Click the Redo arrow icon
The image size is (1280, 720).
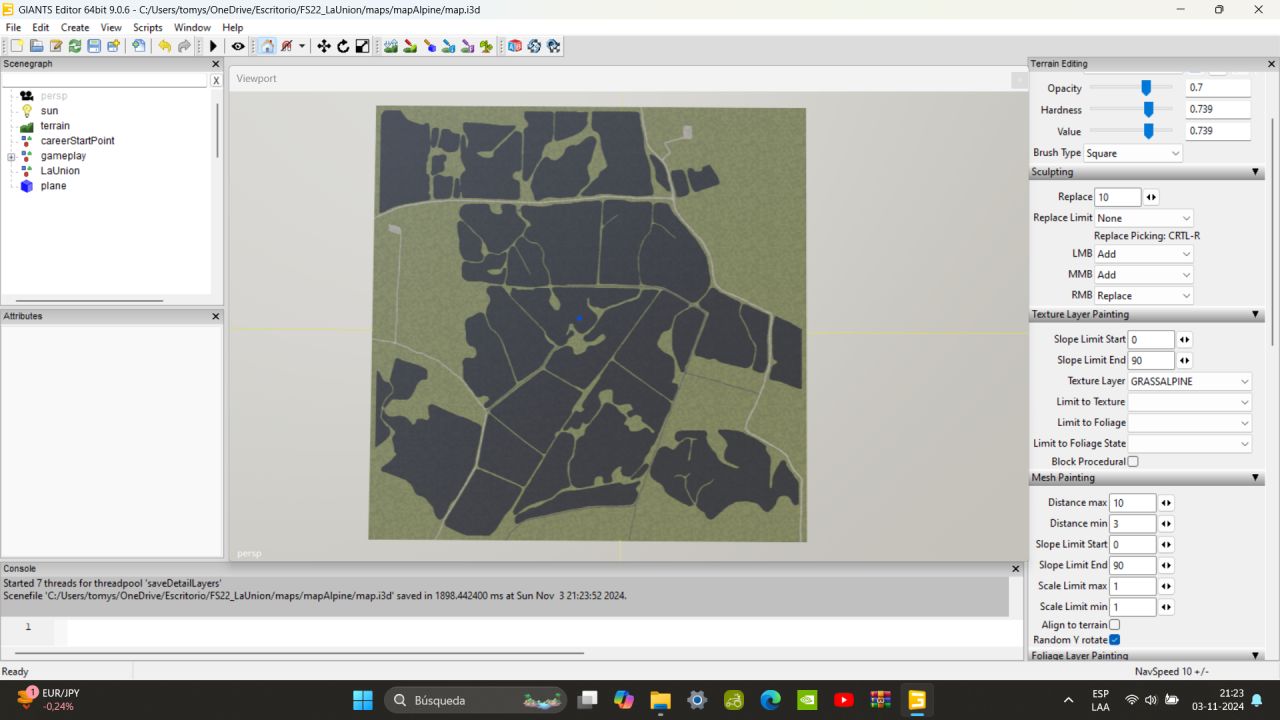pos(184,46)
